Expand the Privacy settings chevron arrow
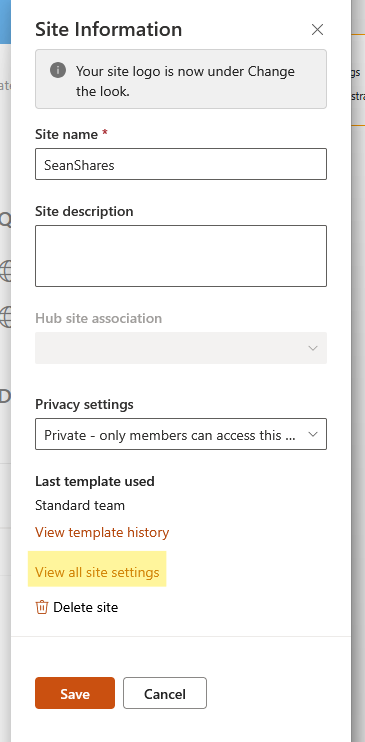365x742 pixels. [312, 434]
